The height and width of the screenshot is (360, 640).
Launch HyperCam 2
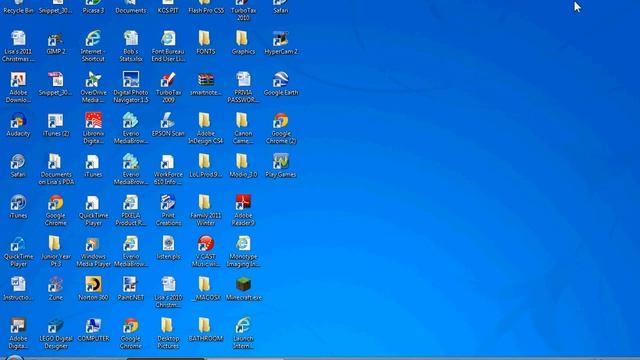tap(281, 42)
